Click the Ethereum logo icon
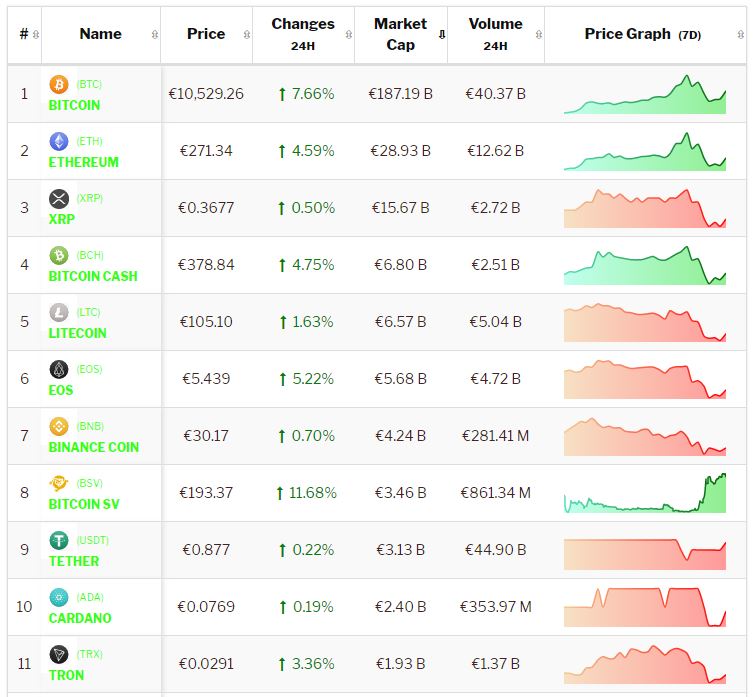This screenshot has width=754, height=697. coord(58,142)
